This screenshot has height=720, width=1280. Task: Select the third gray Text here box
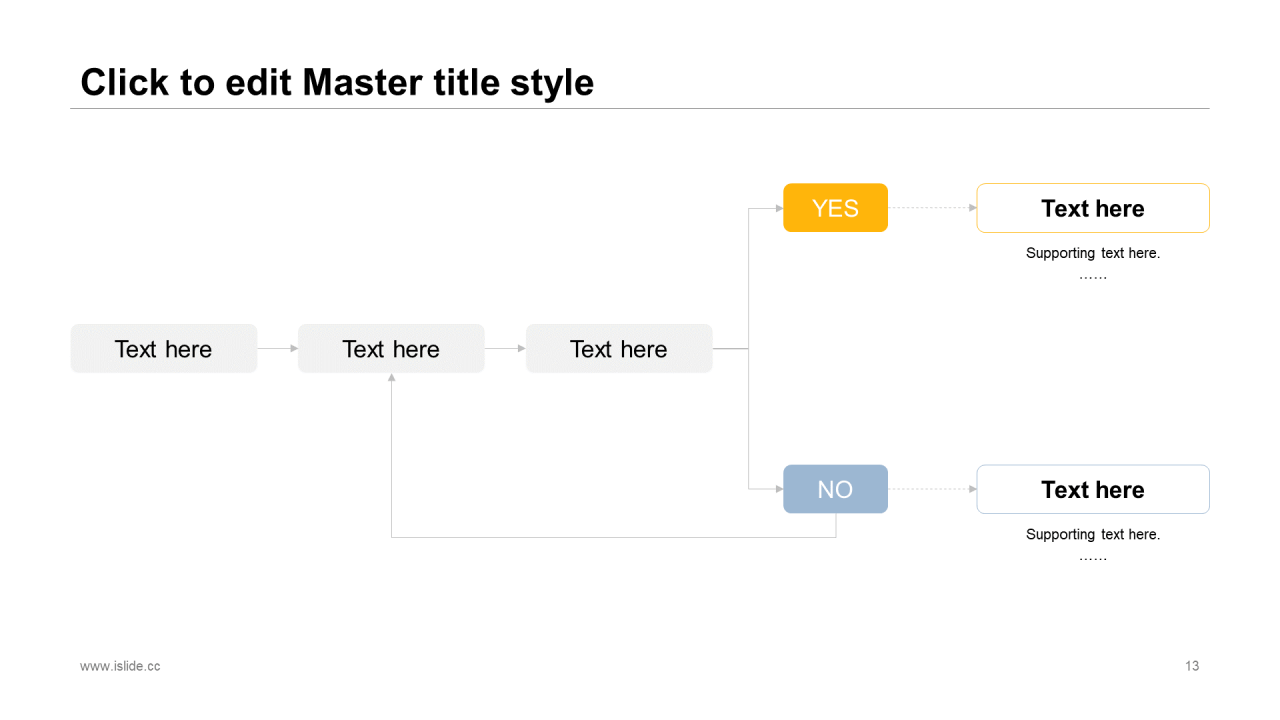pyautogui.click(x=619, y=349)
